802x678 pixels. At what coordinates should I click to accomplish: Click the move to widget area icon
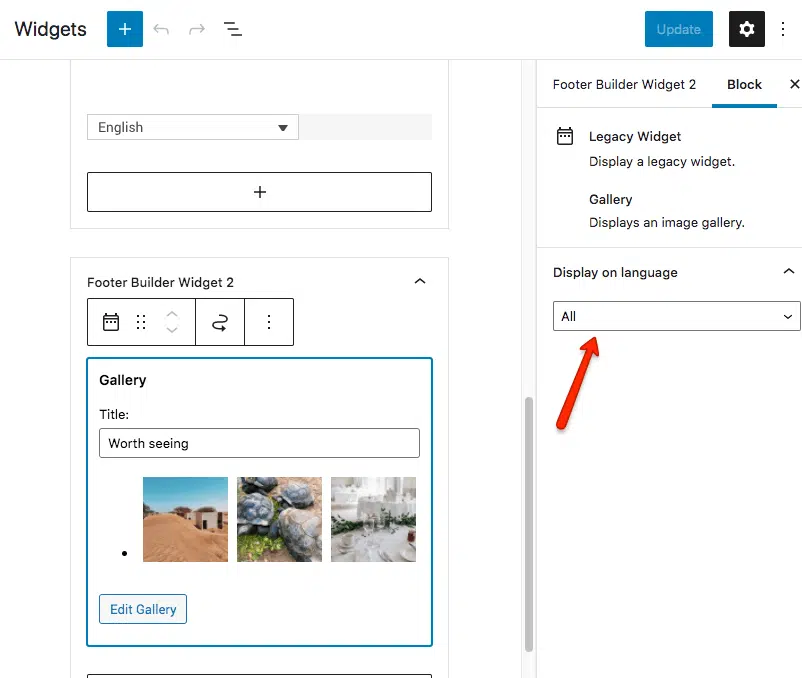point(220,322)
